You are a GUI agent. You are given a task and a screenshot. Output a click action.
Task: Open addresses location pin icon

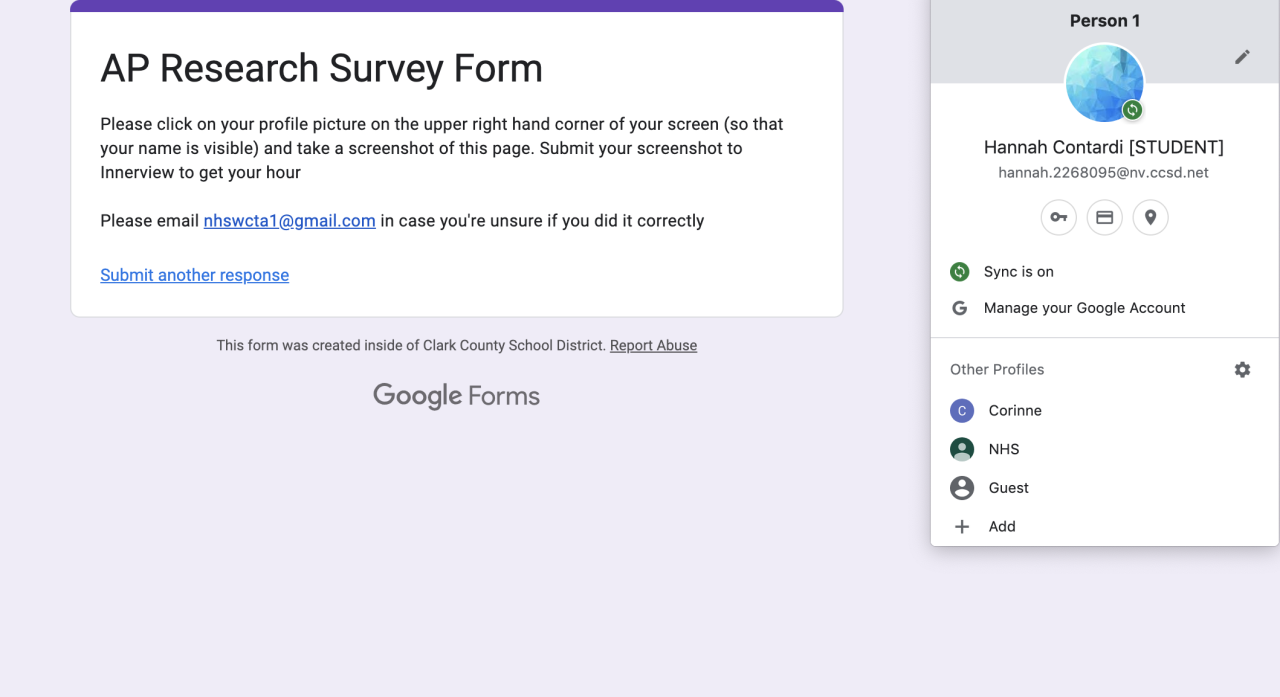coord(1150,217)
